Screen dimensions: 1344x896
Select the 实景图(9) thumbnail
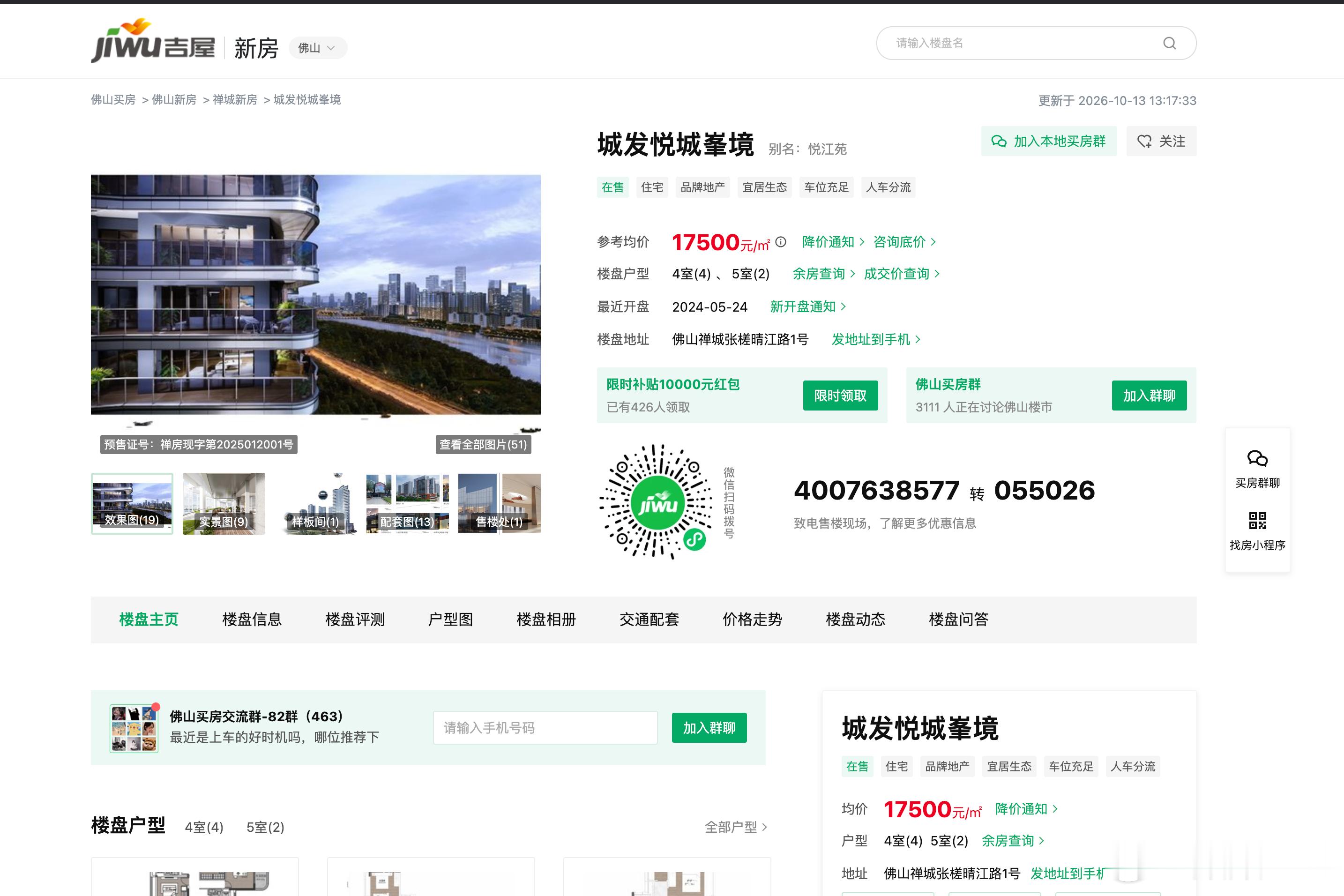(x=224, y=503)
